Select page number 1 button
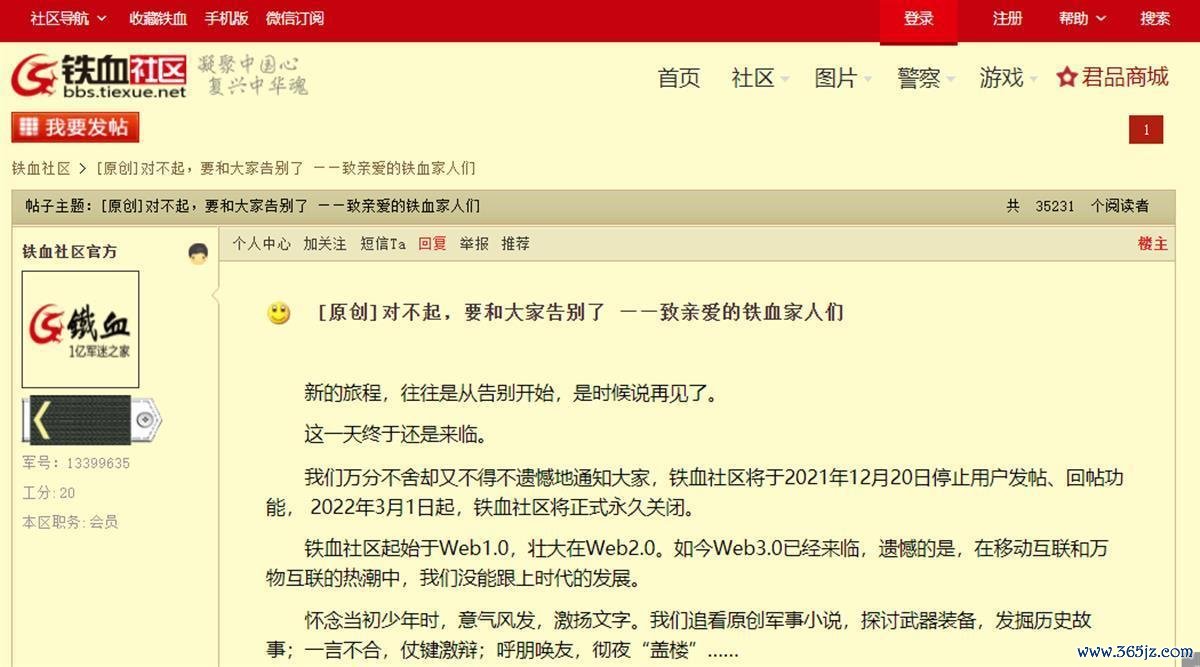1200x667 pixels. (1146, 130)
